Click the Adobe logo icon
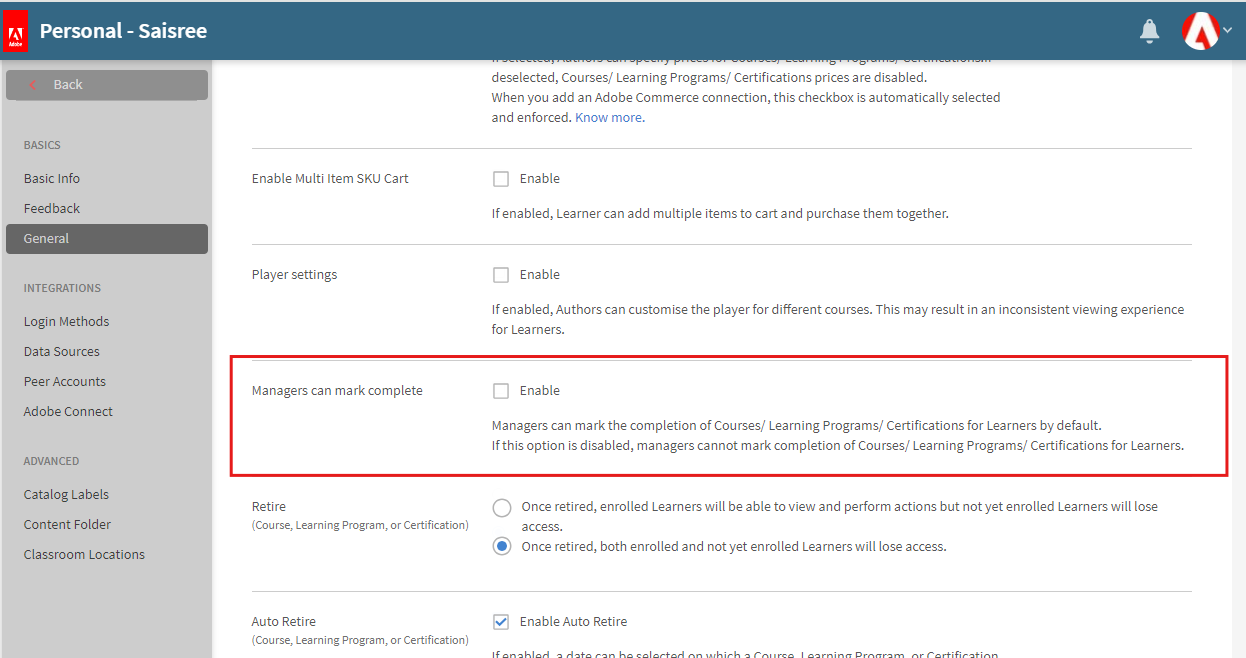The height and width of the screenshot is (658, 1246). click(16, 31)
